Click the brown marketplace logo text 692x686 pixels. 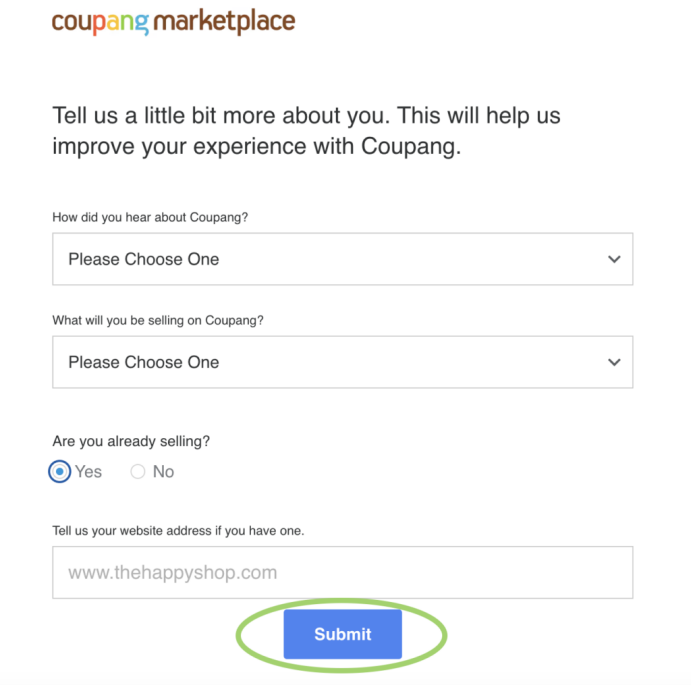(224, 21)
